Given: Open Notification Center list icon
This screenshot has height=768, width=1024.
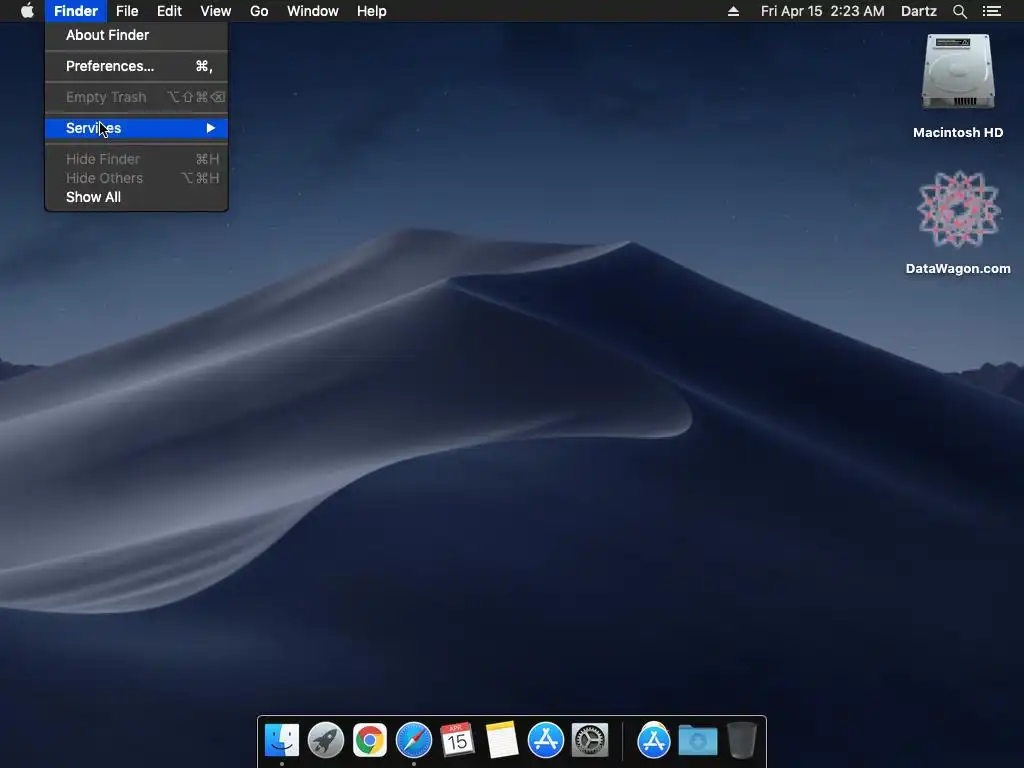Looking at the screenshot, I should coord(991,11).
